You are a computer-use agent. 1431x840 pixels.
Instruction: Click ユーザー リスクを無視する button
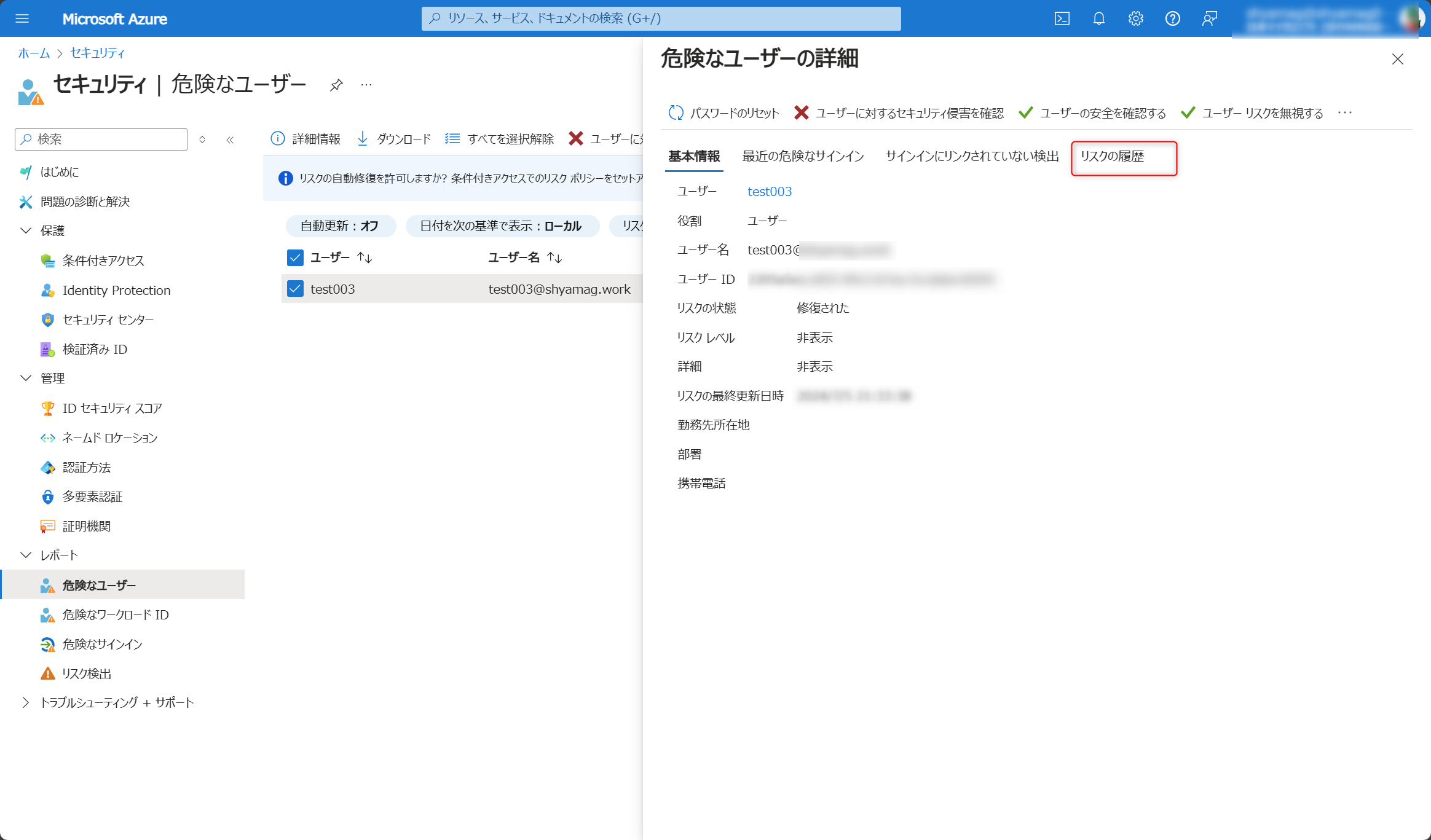[1253, 113]
